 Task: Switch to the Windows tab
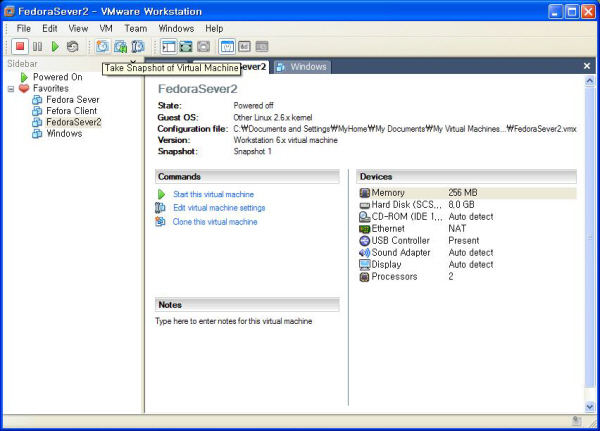[302, 67]
